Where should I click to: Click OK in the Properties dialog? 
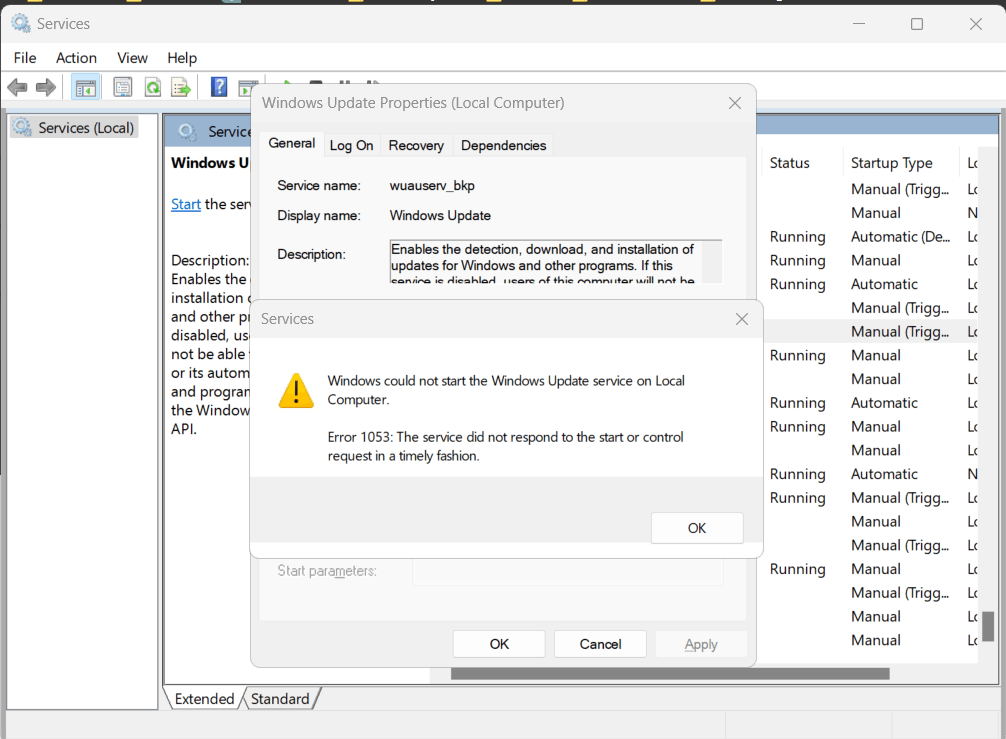coord(499,644)
